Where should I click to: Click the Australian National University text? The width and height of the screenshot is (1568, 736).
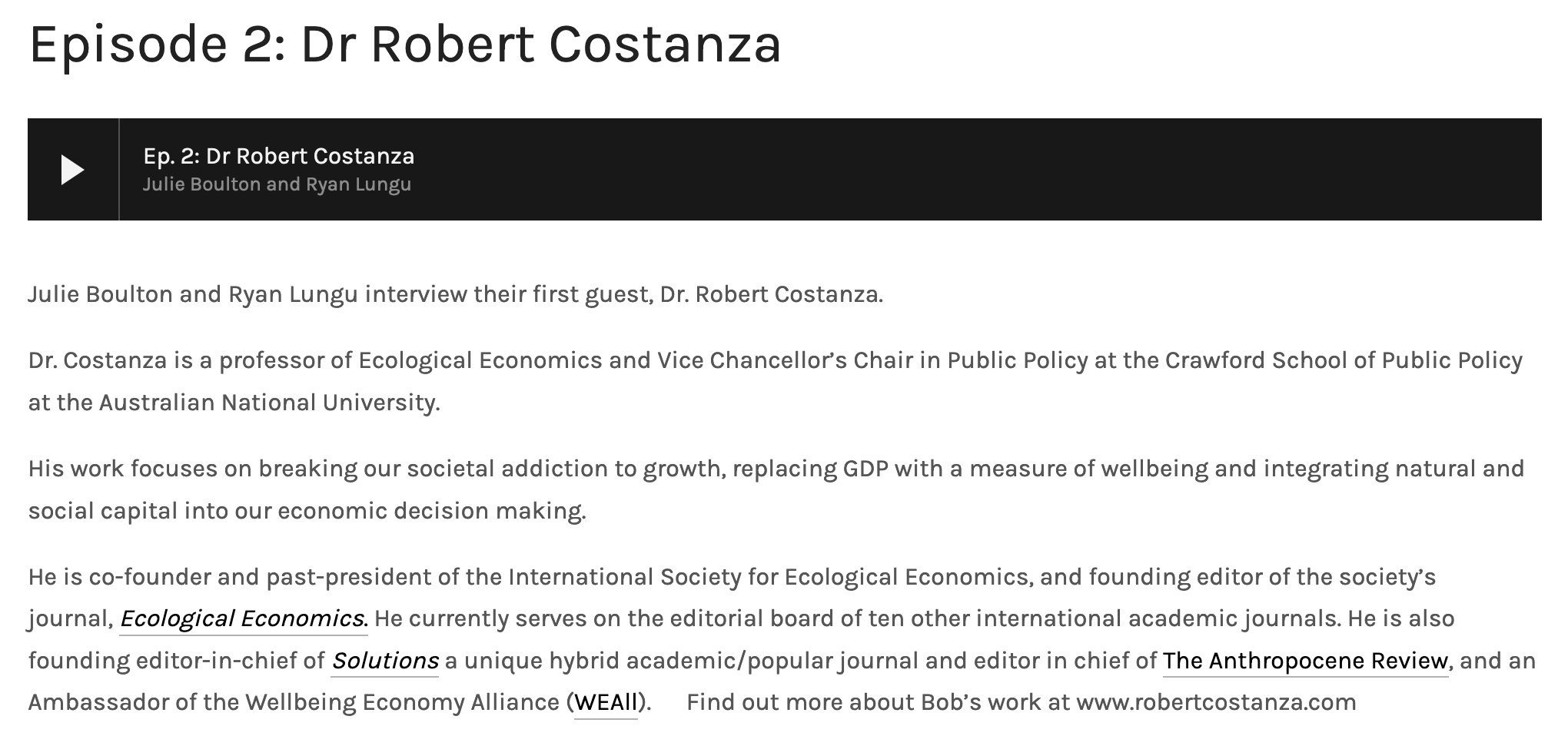(269, 403)
